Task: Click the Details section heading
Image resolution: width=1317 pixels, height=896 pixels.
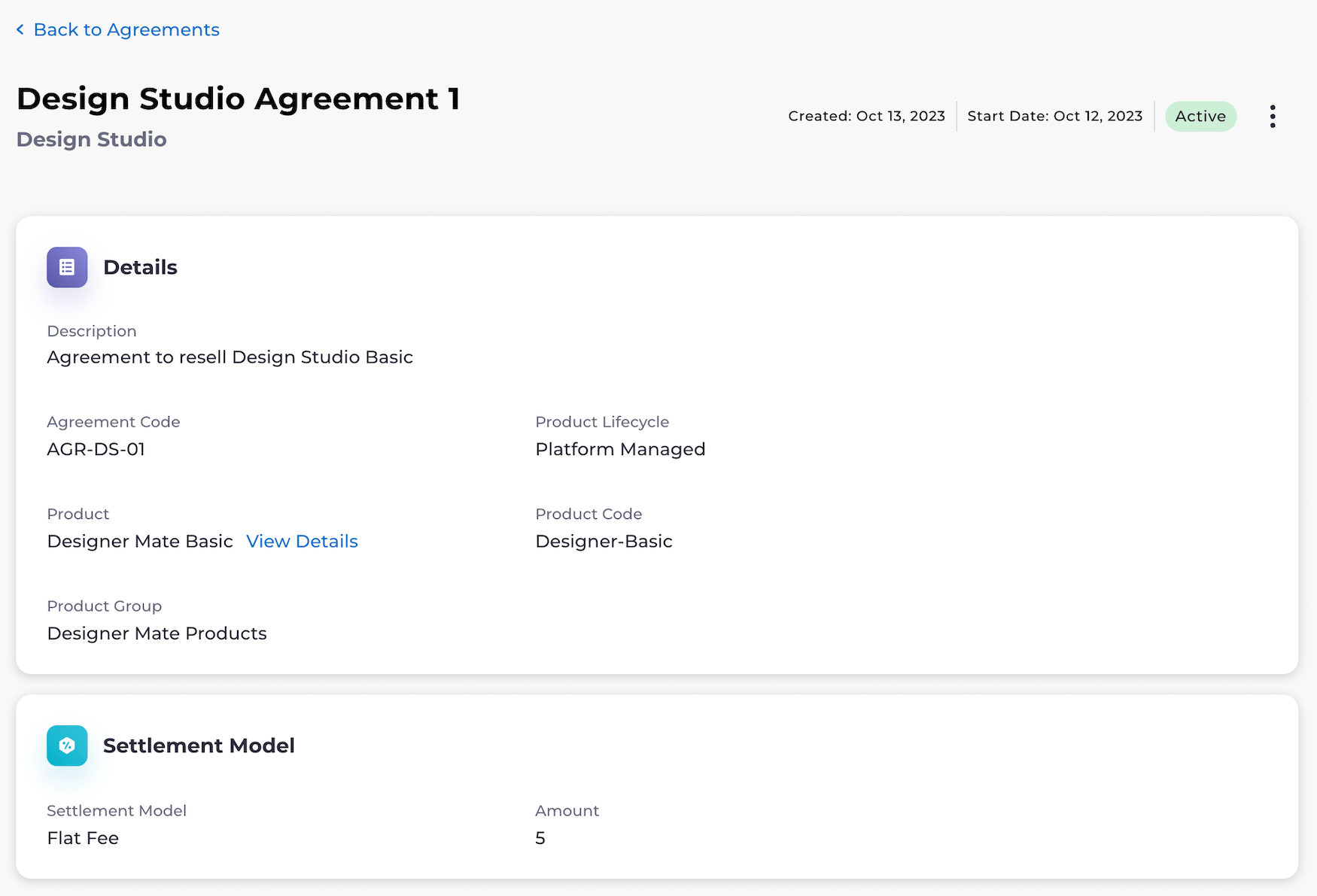Action: point(140,267)
